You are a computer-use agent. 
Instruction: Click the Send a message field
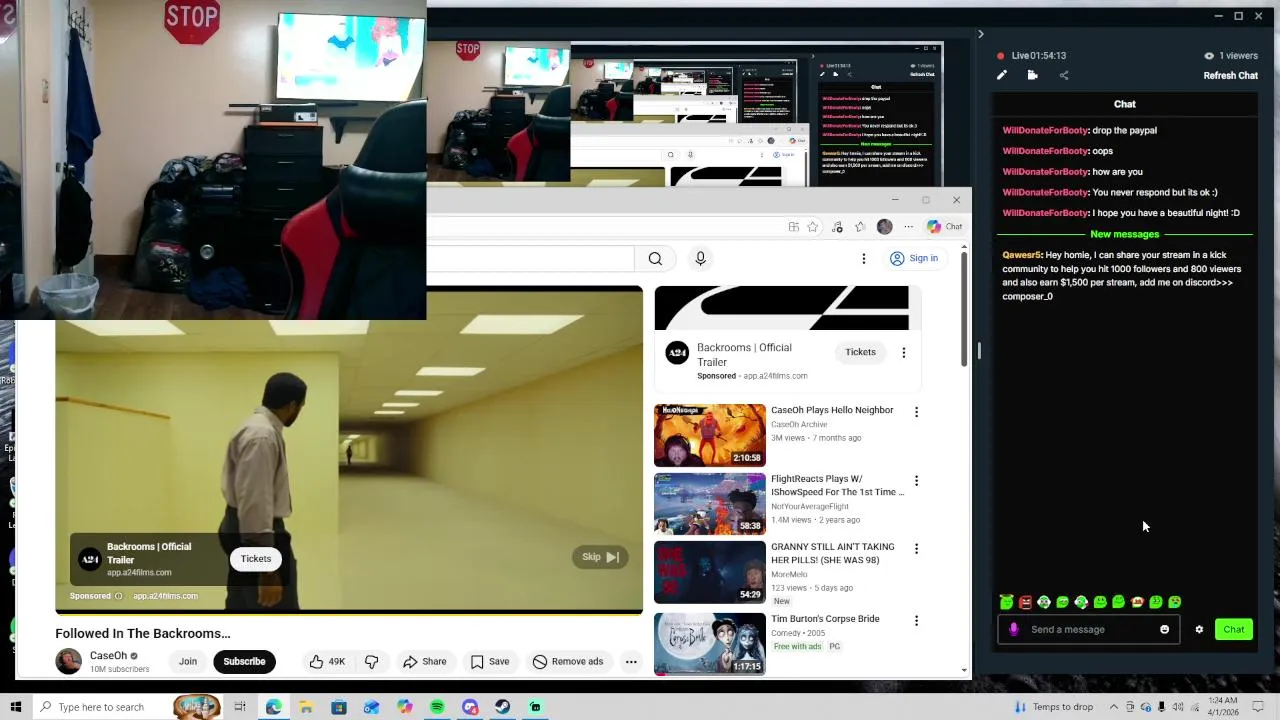click(1090, 629)
